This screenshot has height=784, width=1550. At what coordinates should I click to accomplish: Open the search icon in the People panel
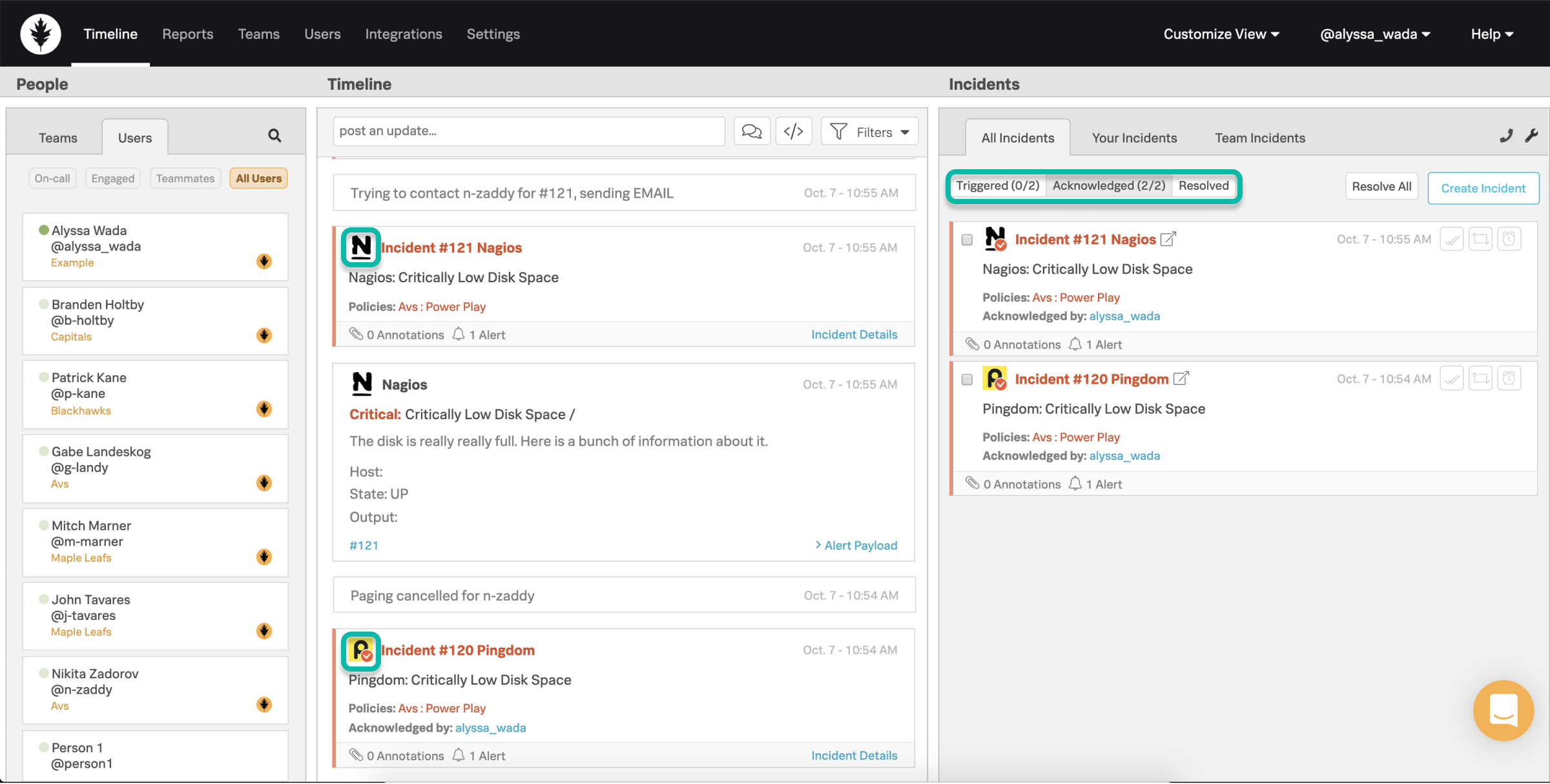[x=274, y=136]
